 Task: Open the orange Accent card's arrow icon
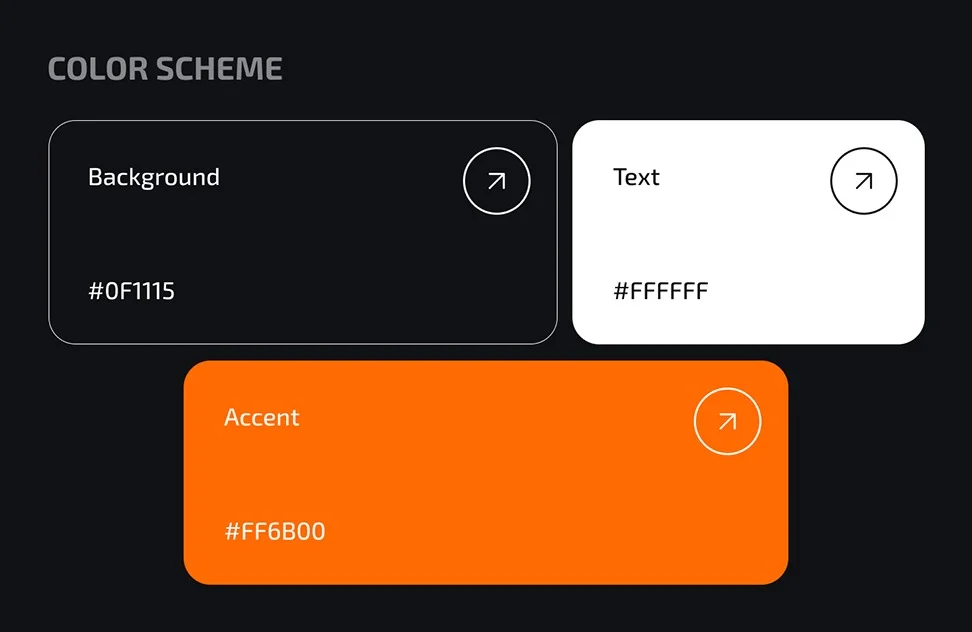(x=727, y=421)
